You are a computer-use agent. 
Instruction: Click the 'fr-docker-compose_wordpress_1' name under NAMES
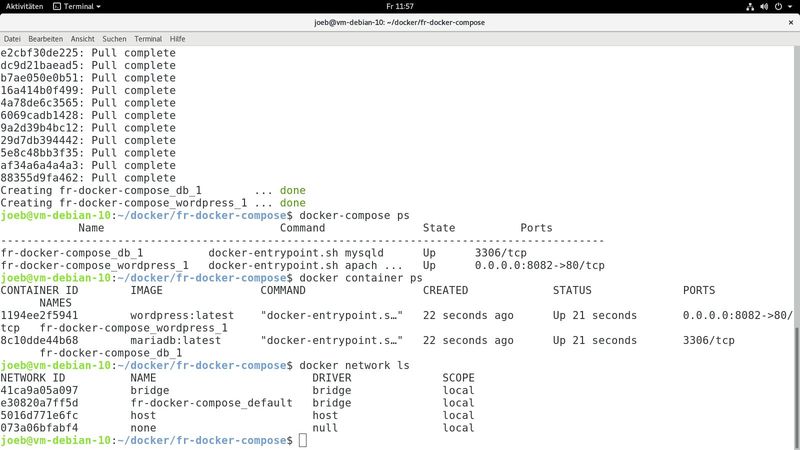click(x=134, y=328)
